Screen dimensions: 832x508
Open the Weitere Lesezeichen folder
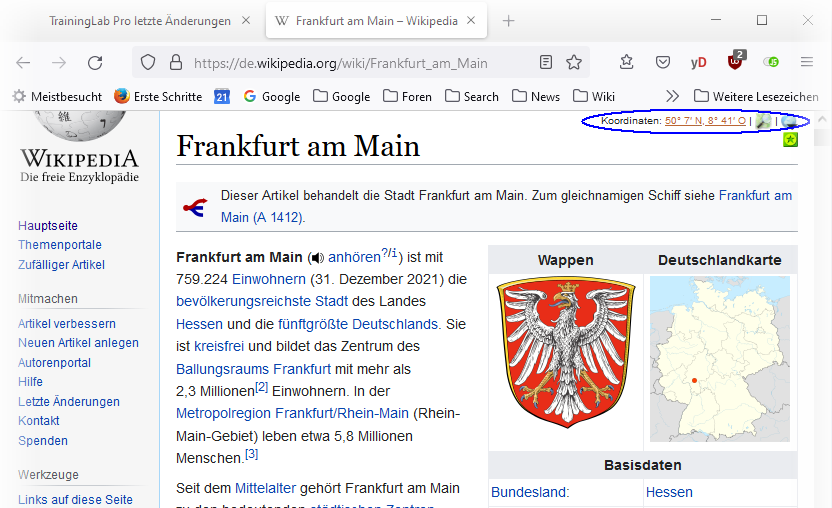[x=756, y=97]
